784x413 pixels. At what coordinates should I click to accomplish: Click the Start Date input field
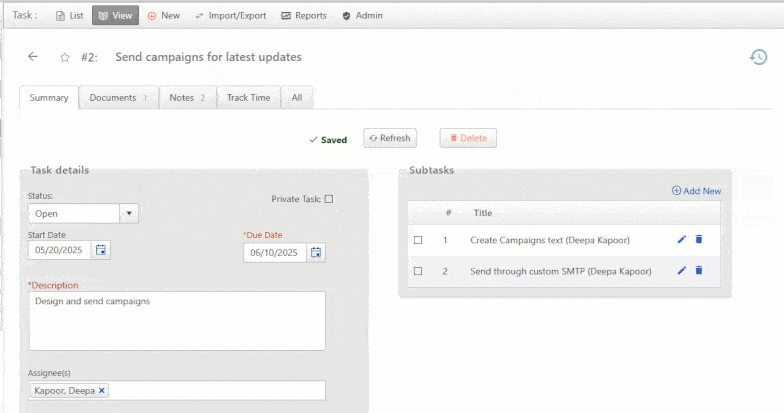coord(60,250)
